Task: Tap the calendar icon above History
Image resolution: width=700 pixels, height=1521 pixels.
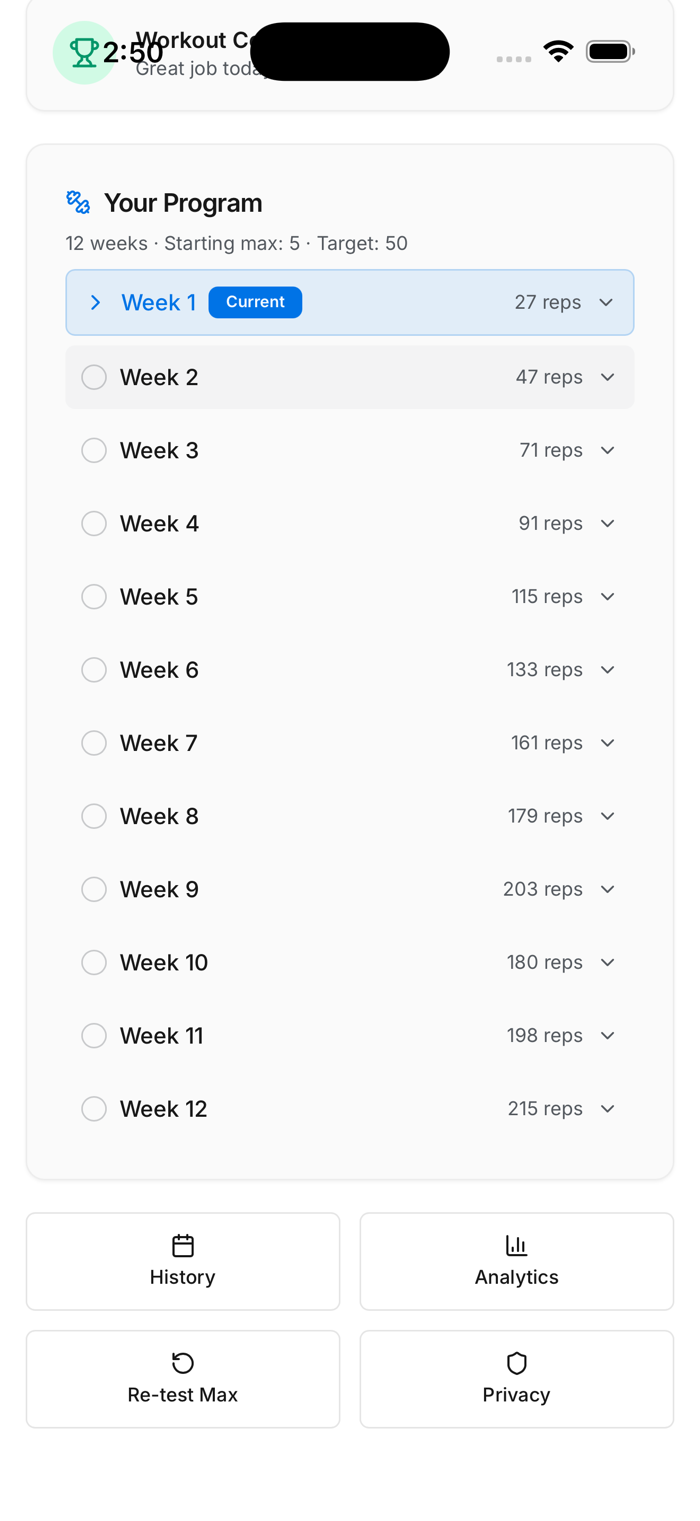Action: coord(183,1245)
